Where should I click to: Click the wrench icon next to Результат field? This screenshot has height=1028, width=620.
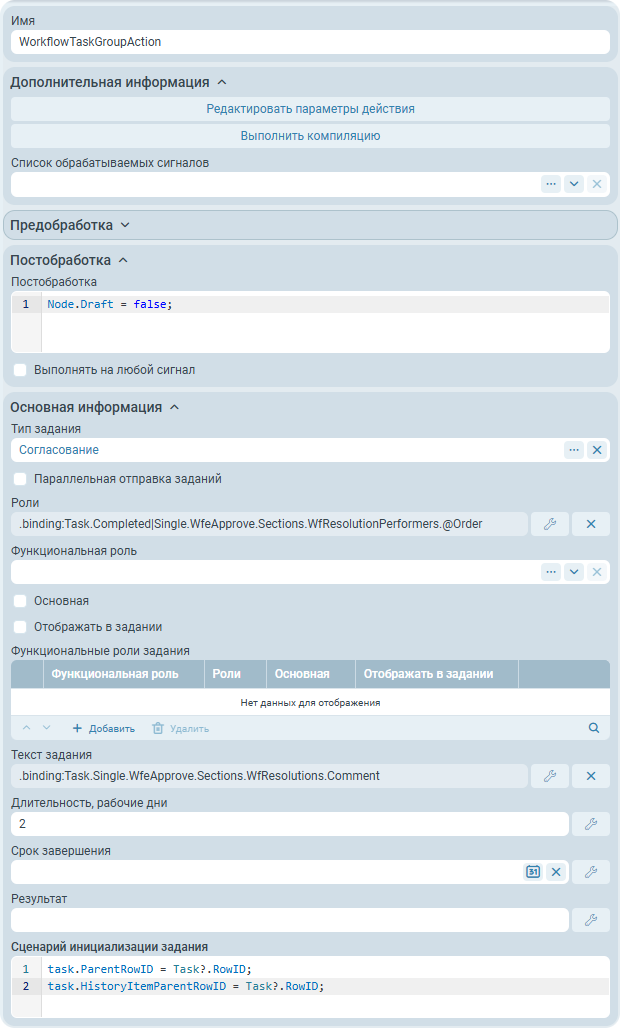pos(590,920)
